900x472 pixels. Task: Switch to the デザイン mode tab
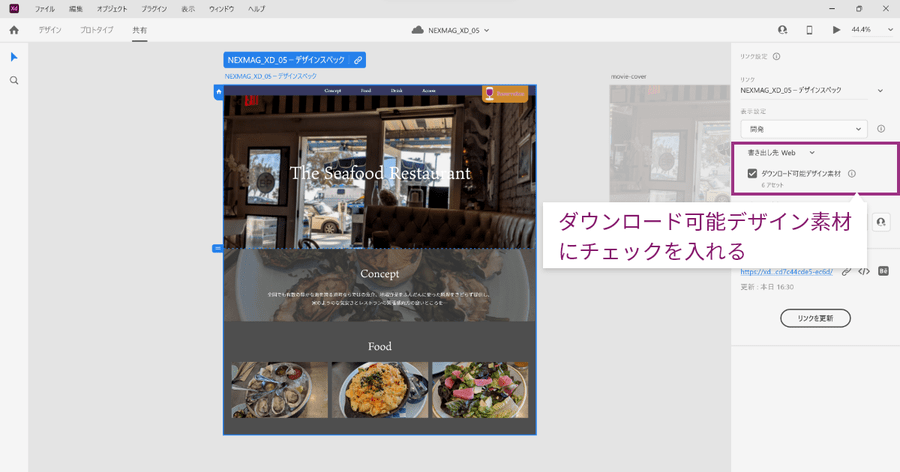click(x=50, y=30)
